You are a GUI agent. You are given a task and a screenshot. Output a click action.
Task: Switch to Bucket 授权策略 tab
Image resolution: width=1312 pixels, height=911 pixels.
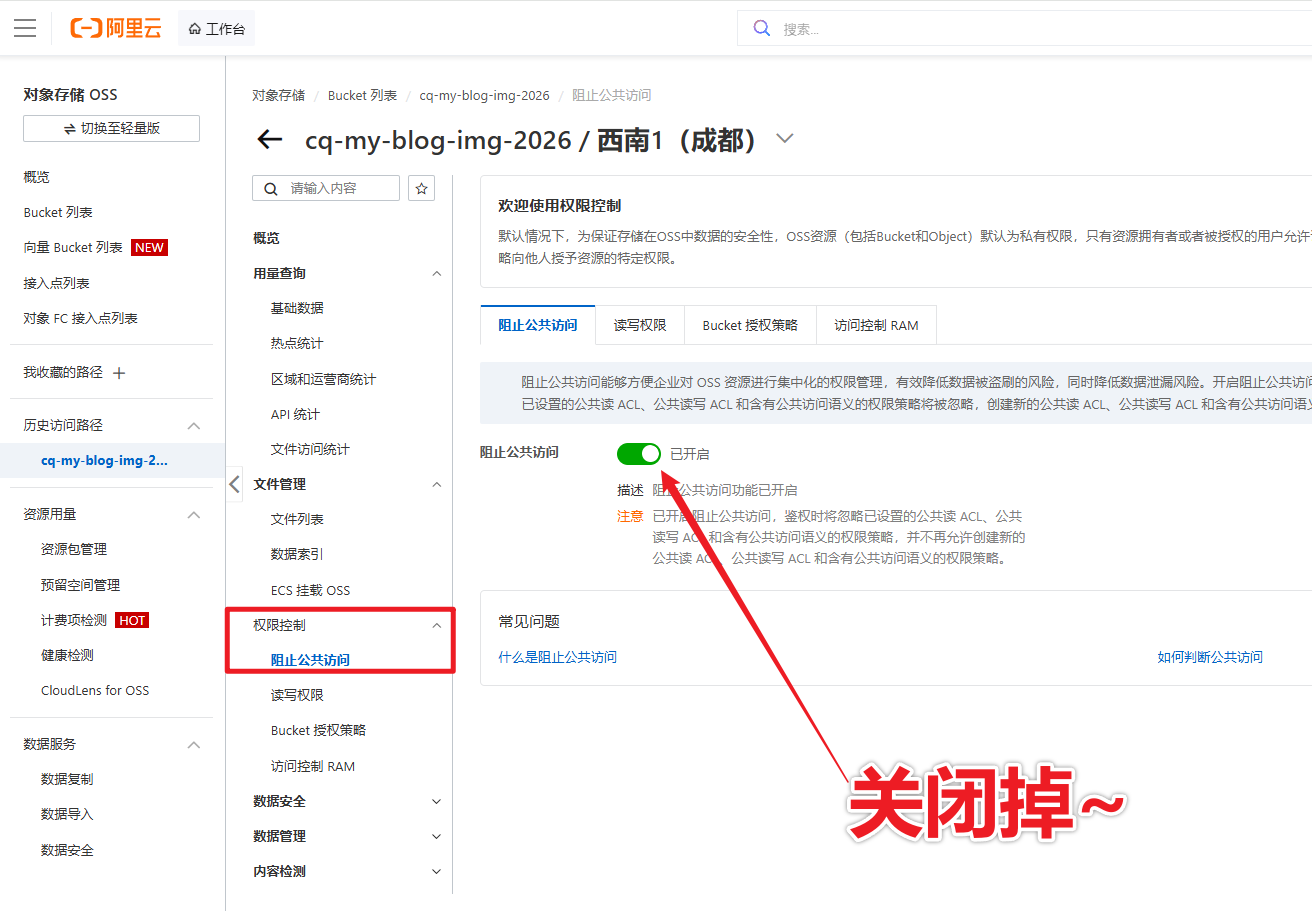point(750,325)
